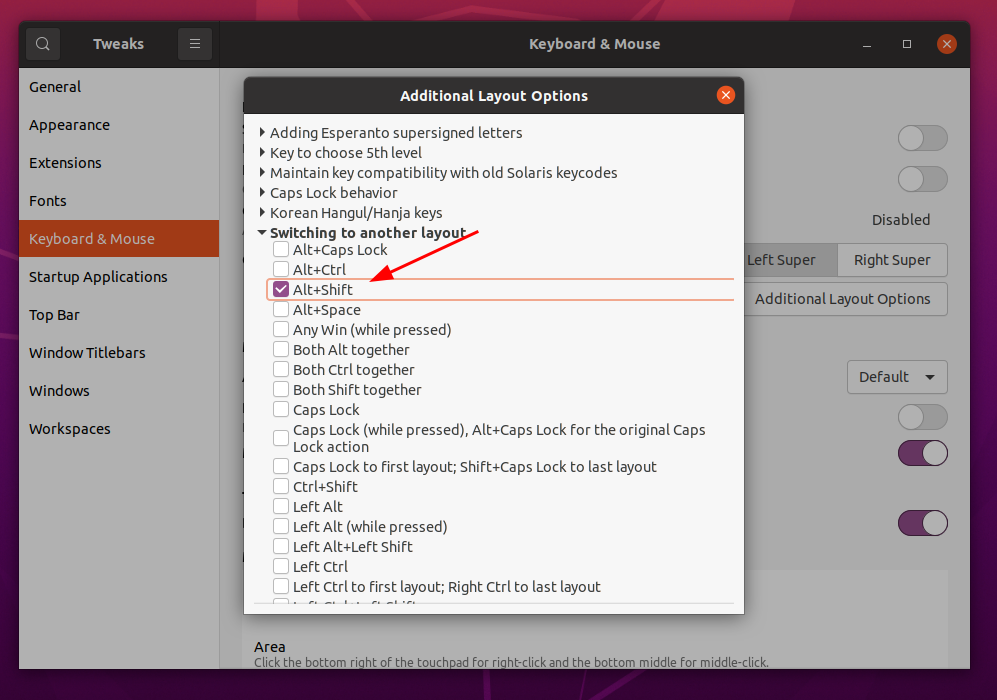Expand Caps Lock behavior section
Image resolution: width=997 pixels, height=700 pixels.
(263, 193)
